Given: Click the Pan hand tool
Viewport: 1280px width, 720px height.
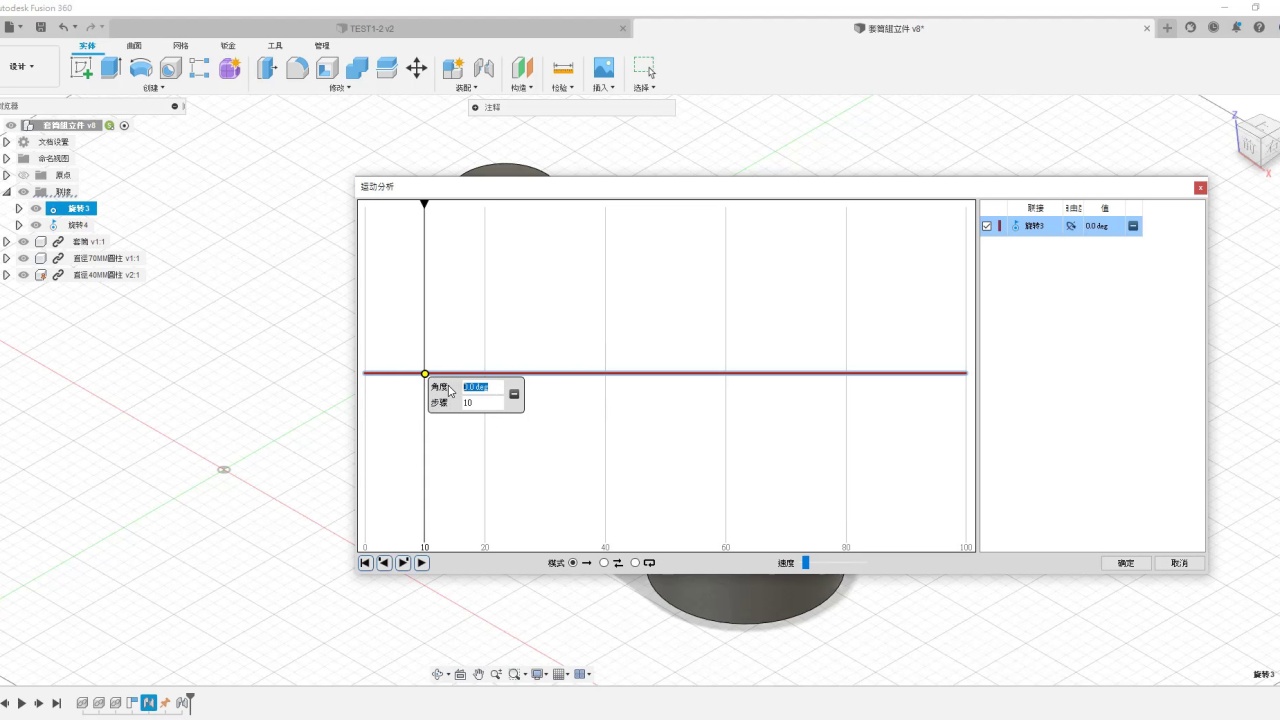Looking at the screenshot, I should 478,674.
